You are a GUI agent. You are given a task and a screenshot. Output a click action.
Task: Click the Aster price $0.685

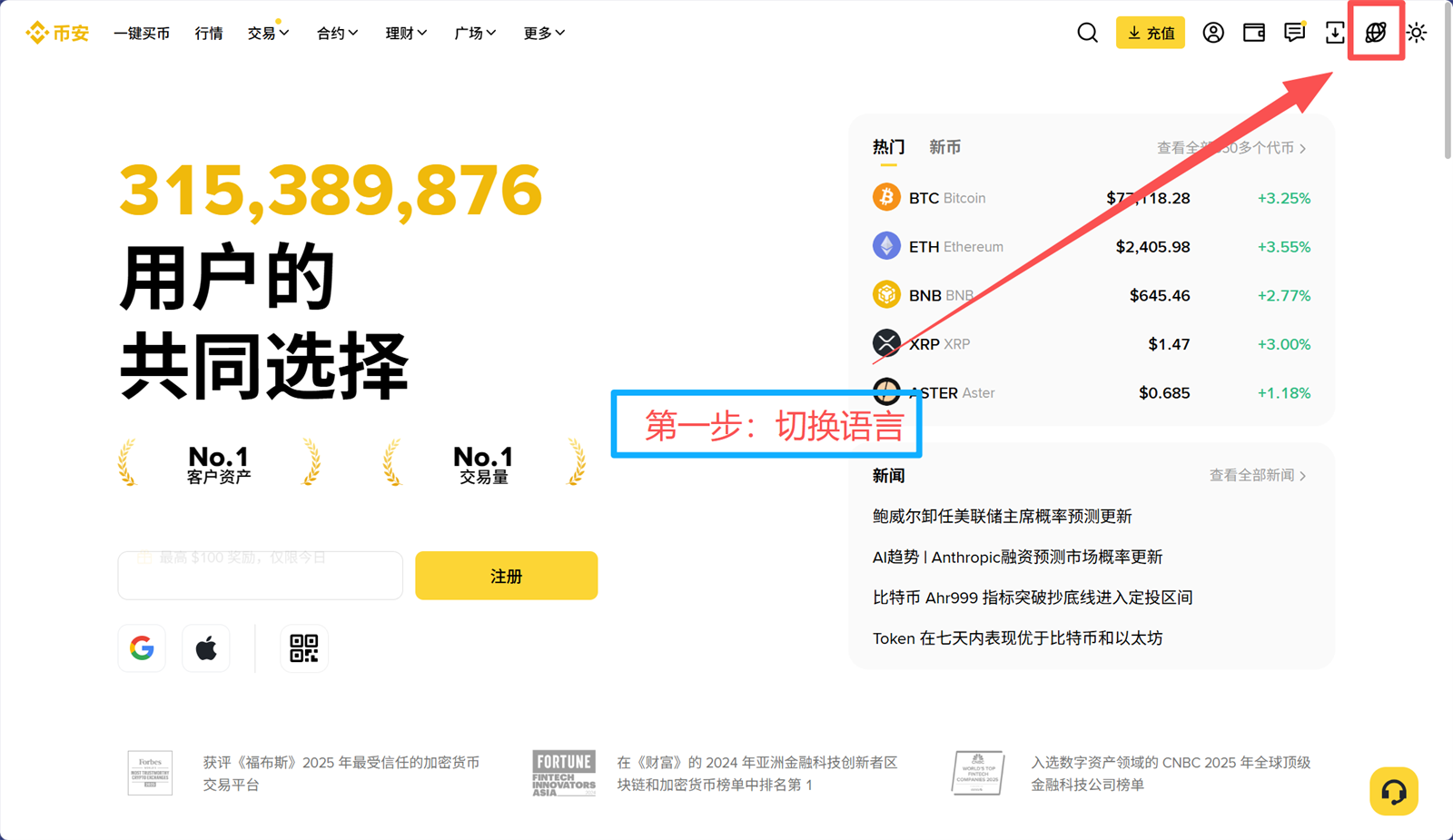[x=1164, y=393]
